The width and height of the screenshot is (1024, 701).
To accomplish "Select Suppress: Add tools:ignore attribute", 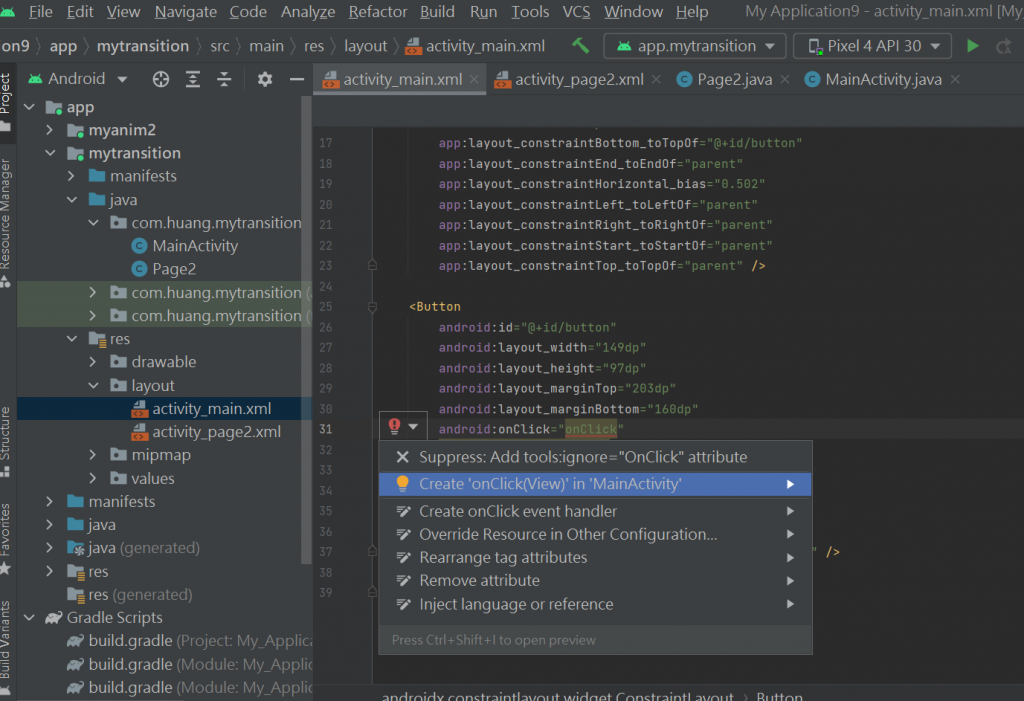I will pos(596,457).
